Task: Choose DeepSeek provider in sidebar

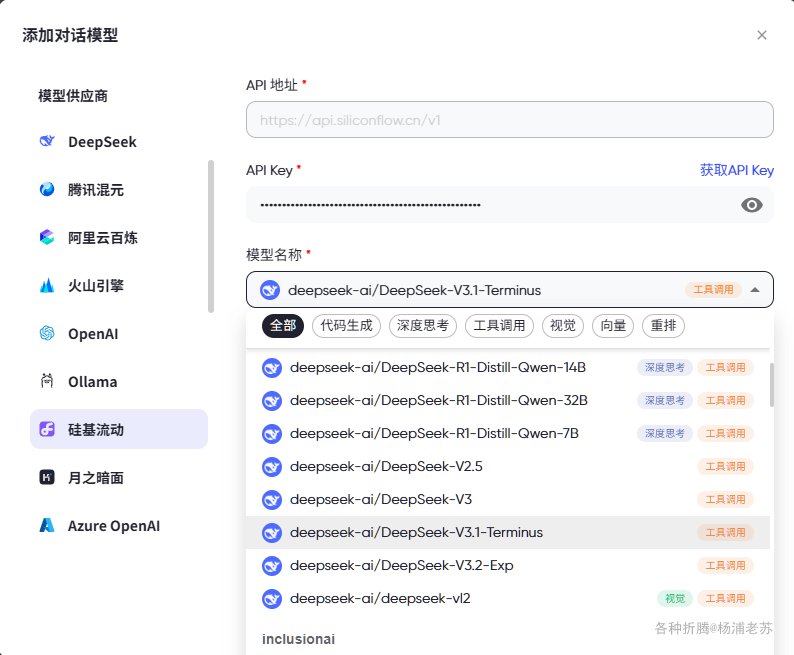Action: pos(119,142)
